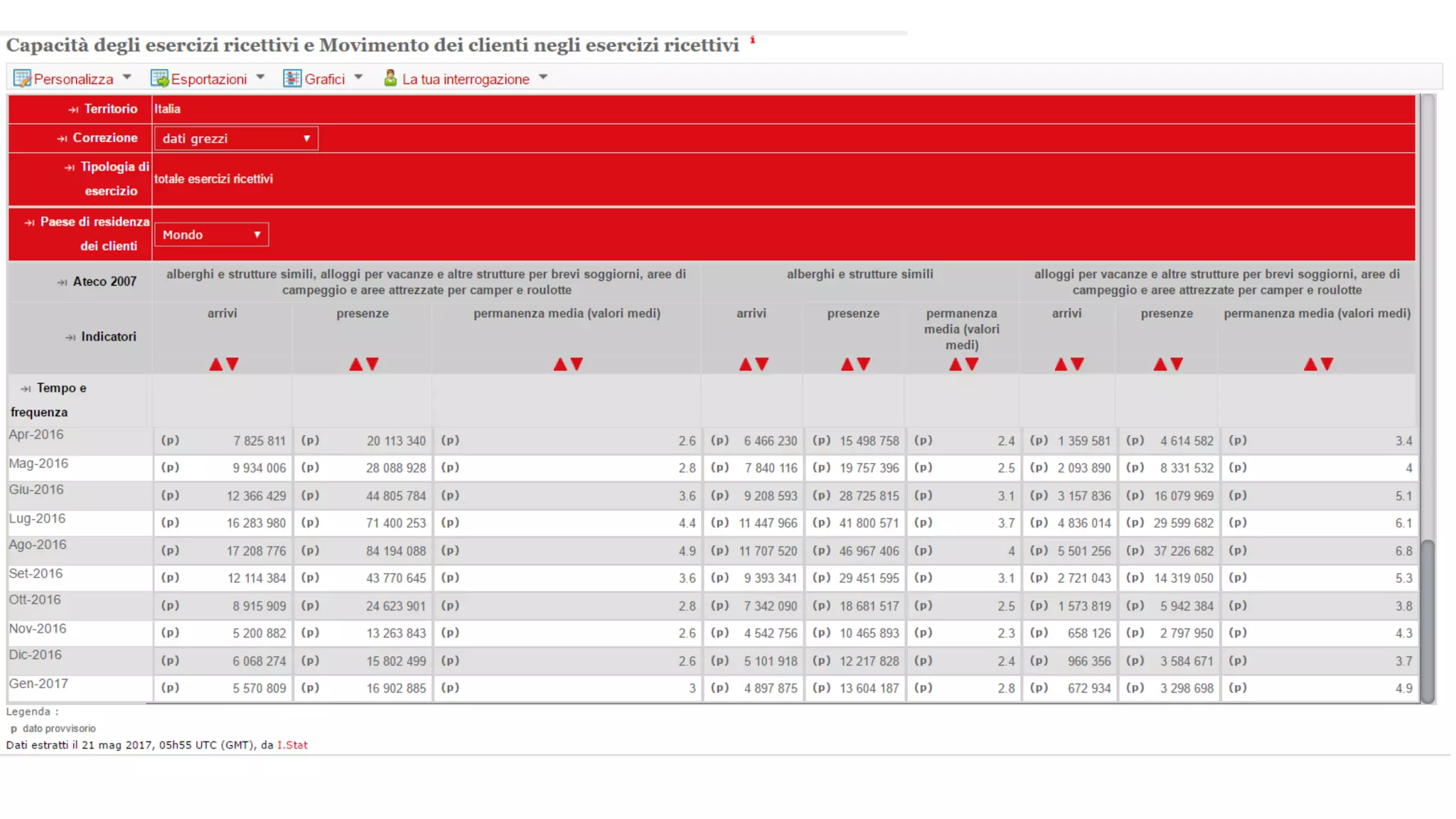Sort the first arrivi column ascending

click(215, 365)
